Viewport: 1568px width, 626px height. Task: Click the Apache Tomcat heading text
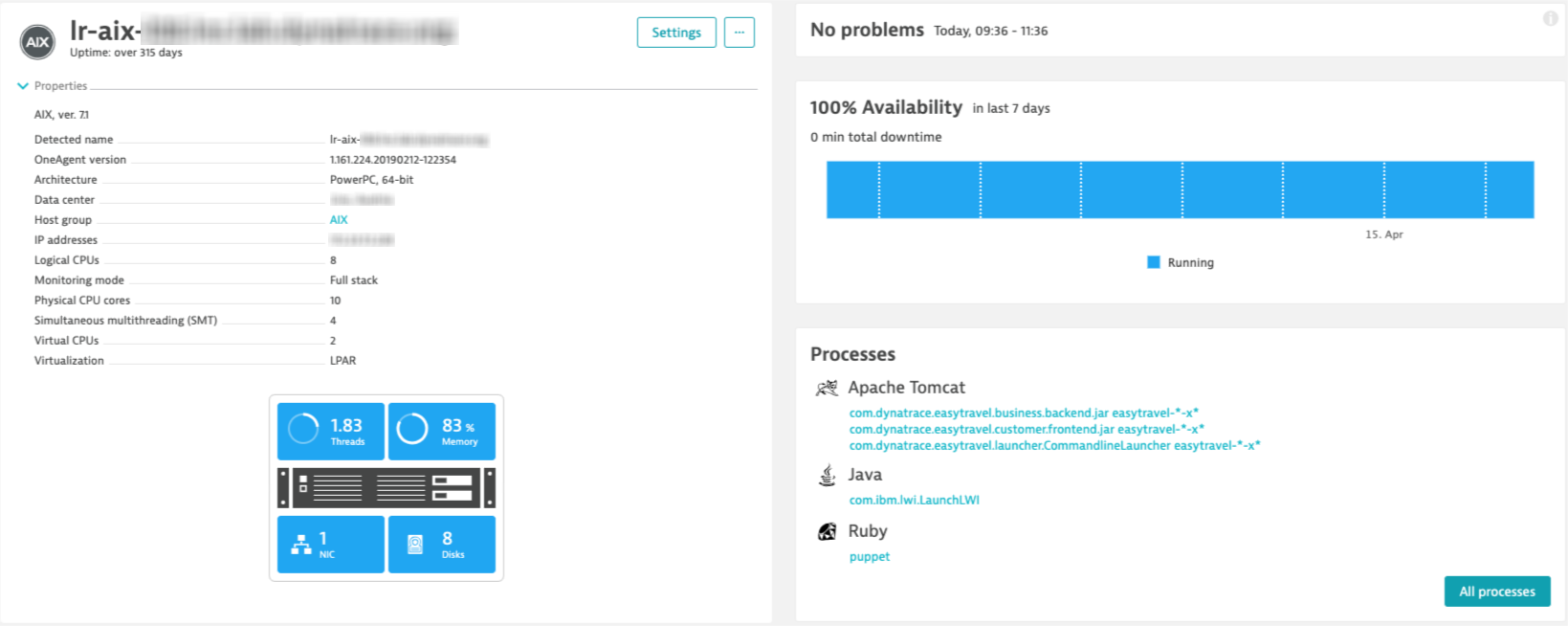pos(906,388)
